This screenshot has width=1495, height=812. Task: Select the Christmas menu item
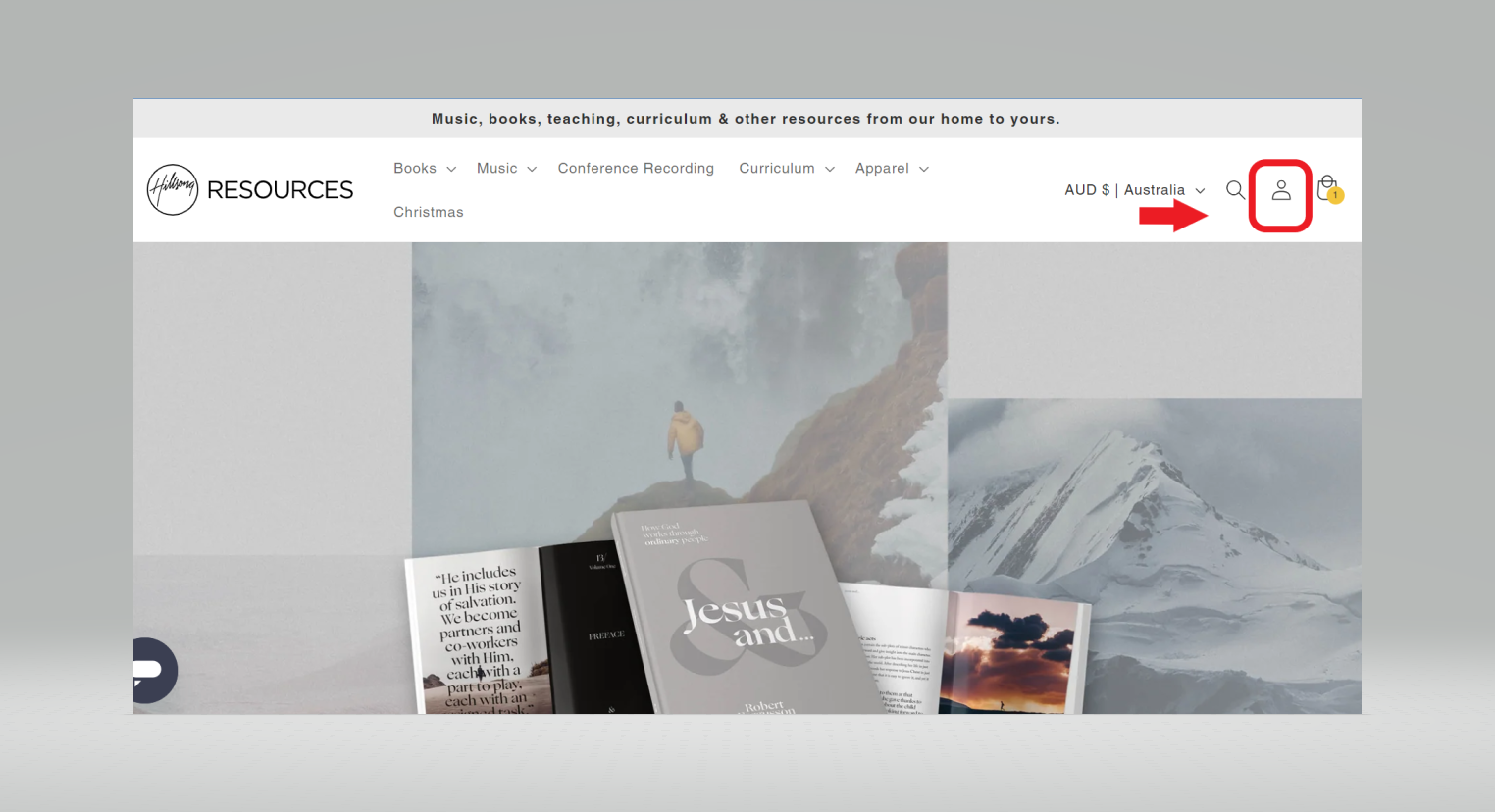[428, 212]
